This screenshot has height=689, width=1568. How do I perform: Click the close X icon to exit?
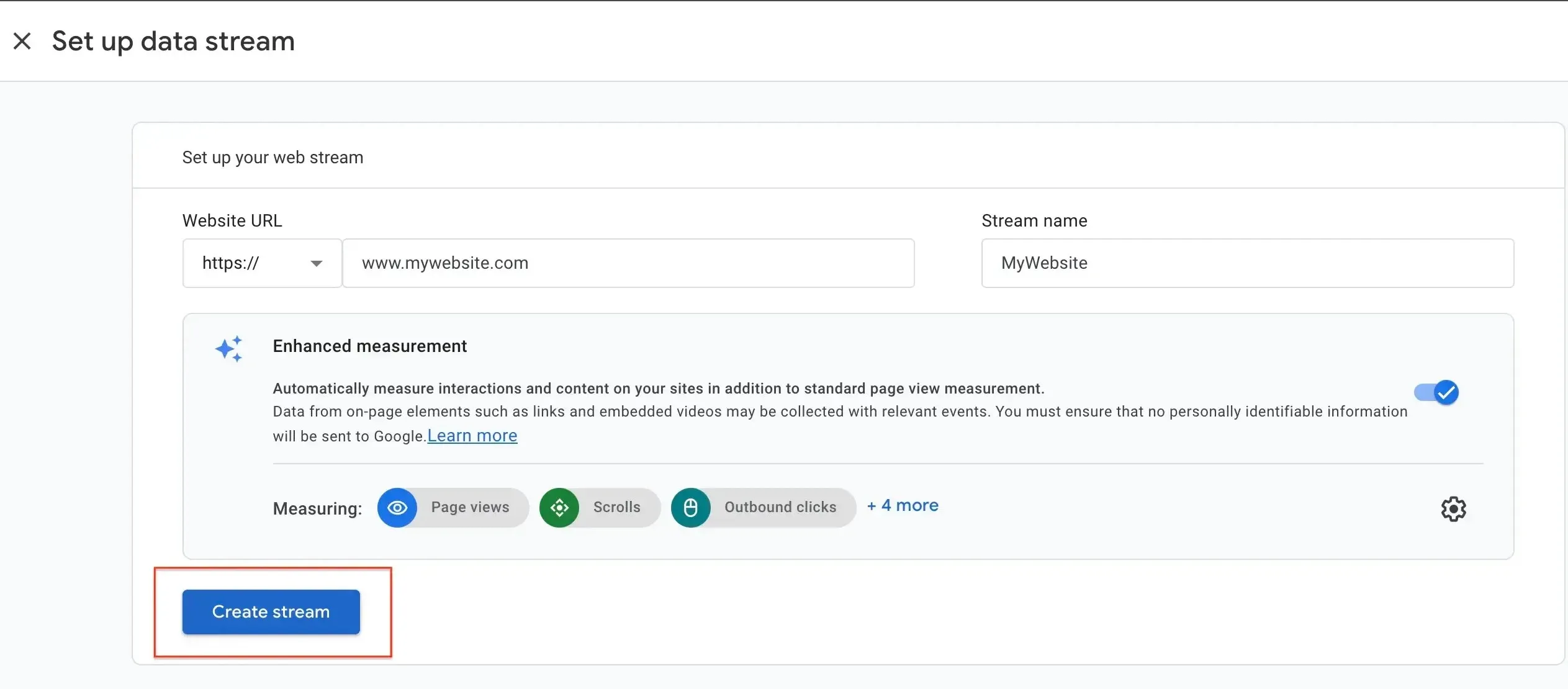coord(21,40)
